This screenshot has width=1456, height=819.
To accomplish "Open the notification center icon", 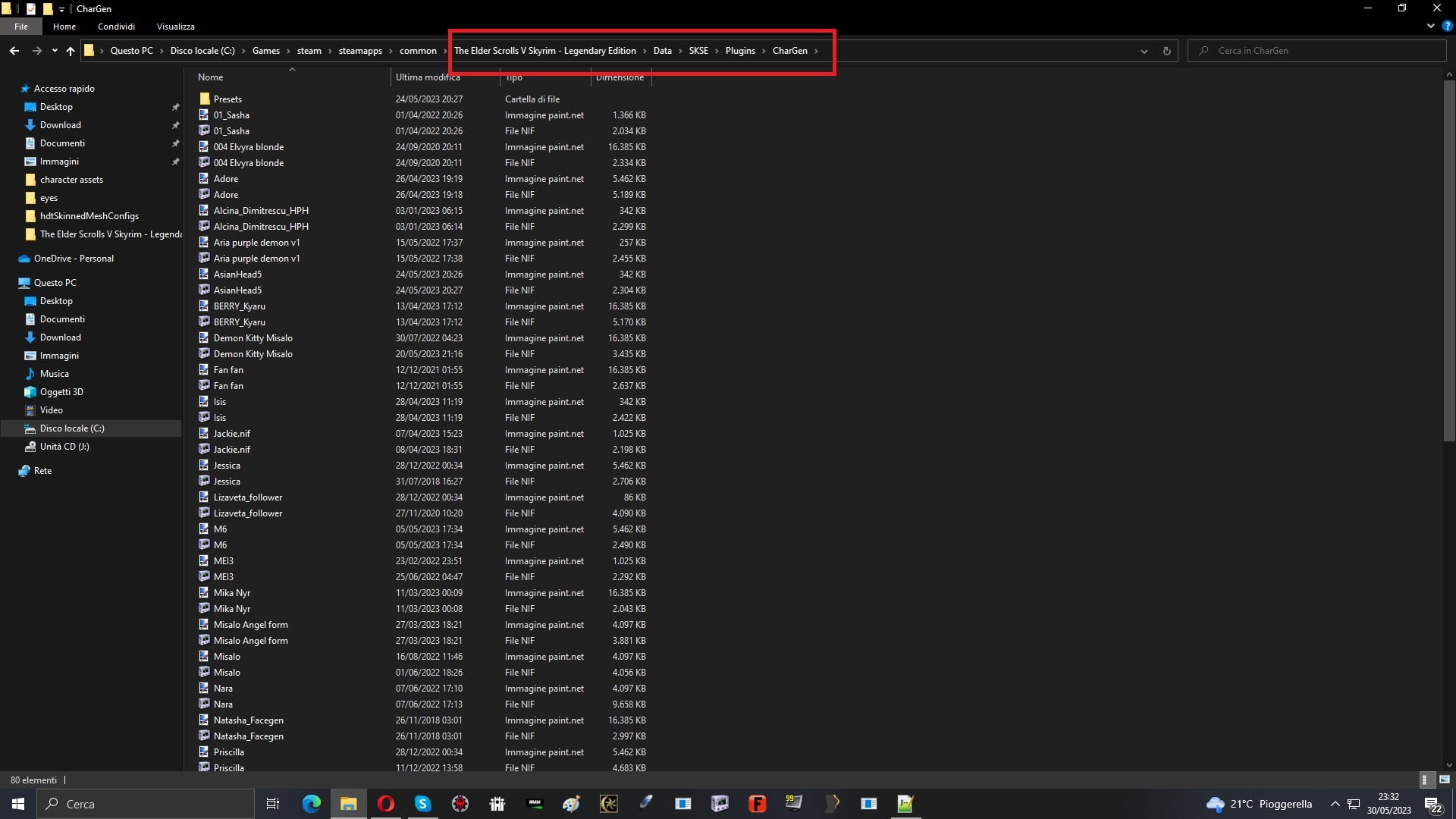I will (1432, 804).
